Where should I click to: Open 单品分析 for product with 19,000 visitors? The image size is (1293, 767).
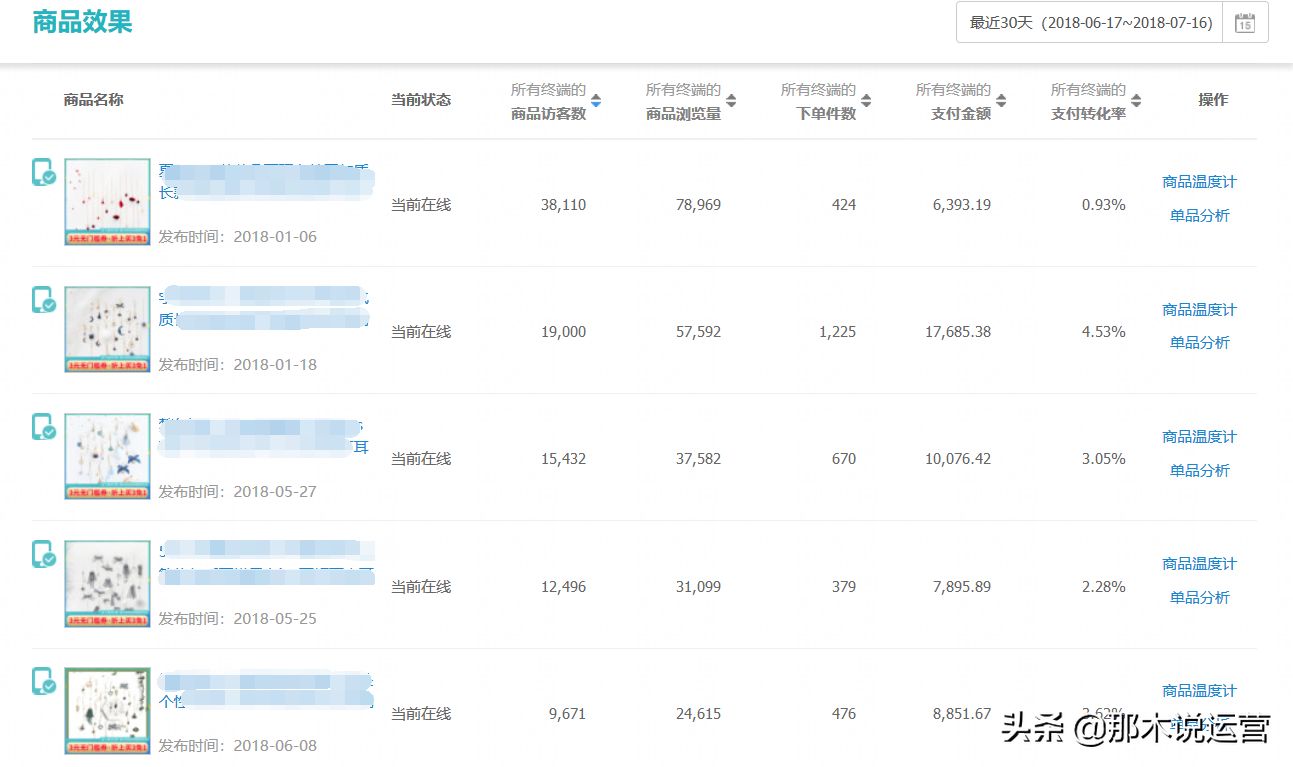click(x=1199, y=342)
